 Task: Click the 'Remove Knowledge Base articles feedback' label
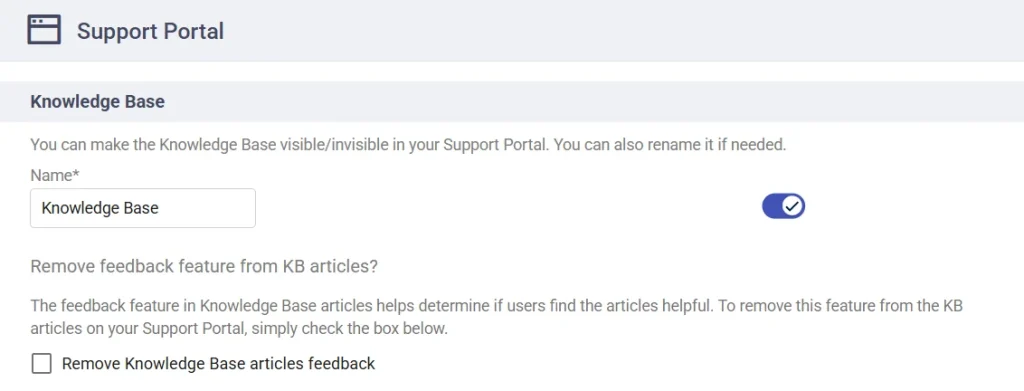tap(218, 364)
